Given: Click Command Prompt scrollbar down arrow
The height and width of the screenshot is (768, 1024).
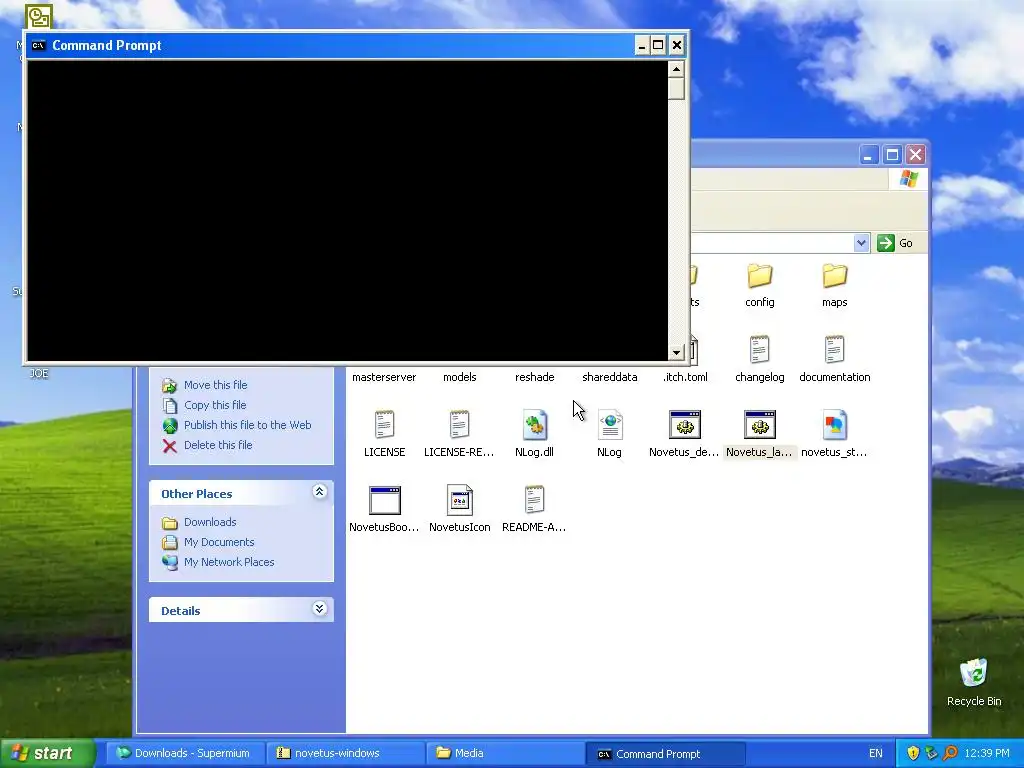Looking at the screenshot, I should click(676, 352).
